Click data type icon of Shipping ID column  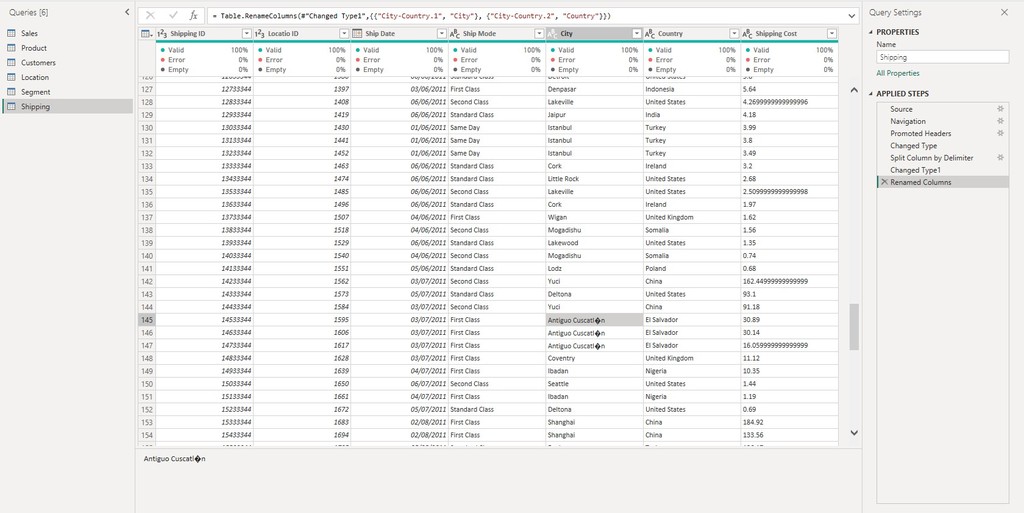(x=163, y=33)
